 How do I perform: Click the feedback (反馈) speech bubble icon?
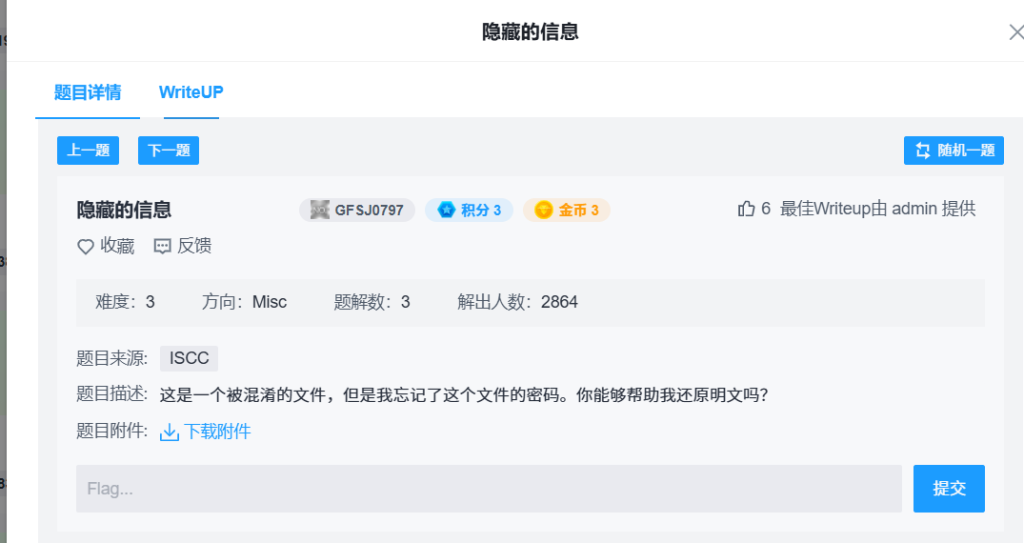162,246
